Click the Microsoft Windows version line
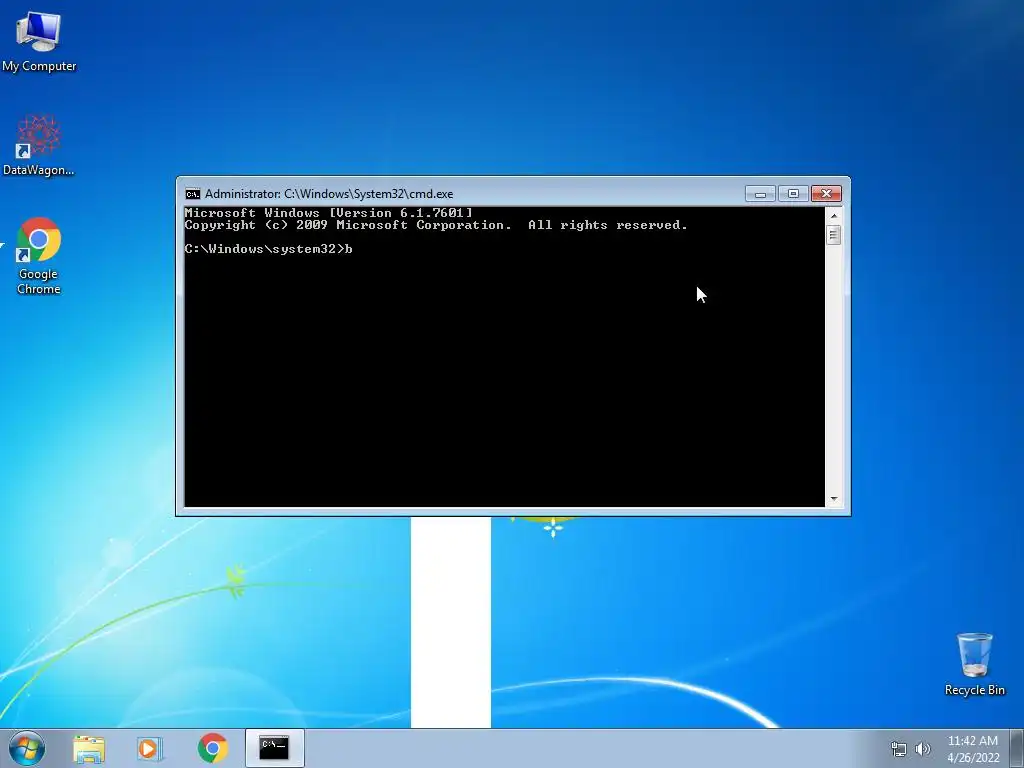The image size is (1024, 768). (x=328, y=213)
